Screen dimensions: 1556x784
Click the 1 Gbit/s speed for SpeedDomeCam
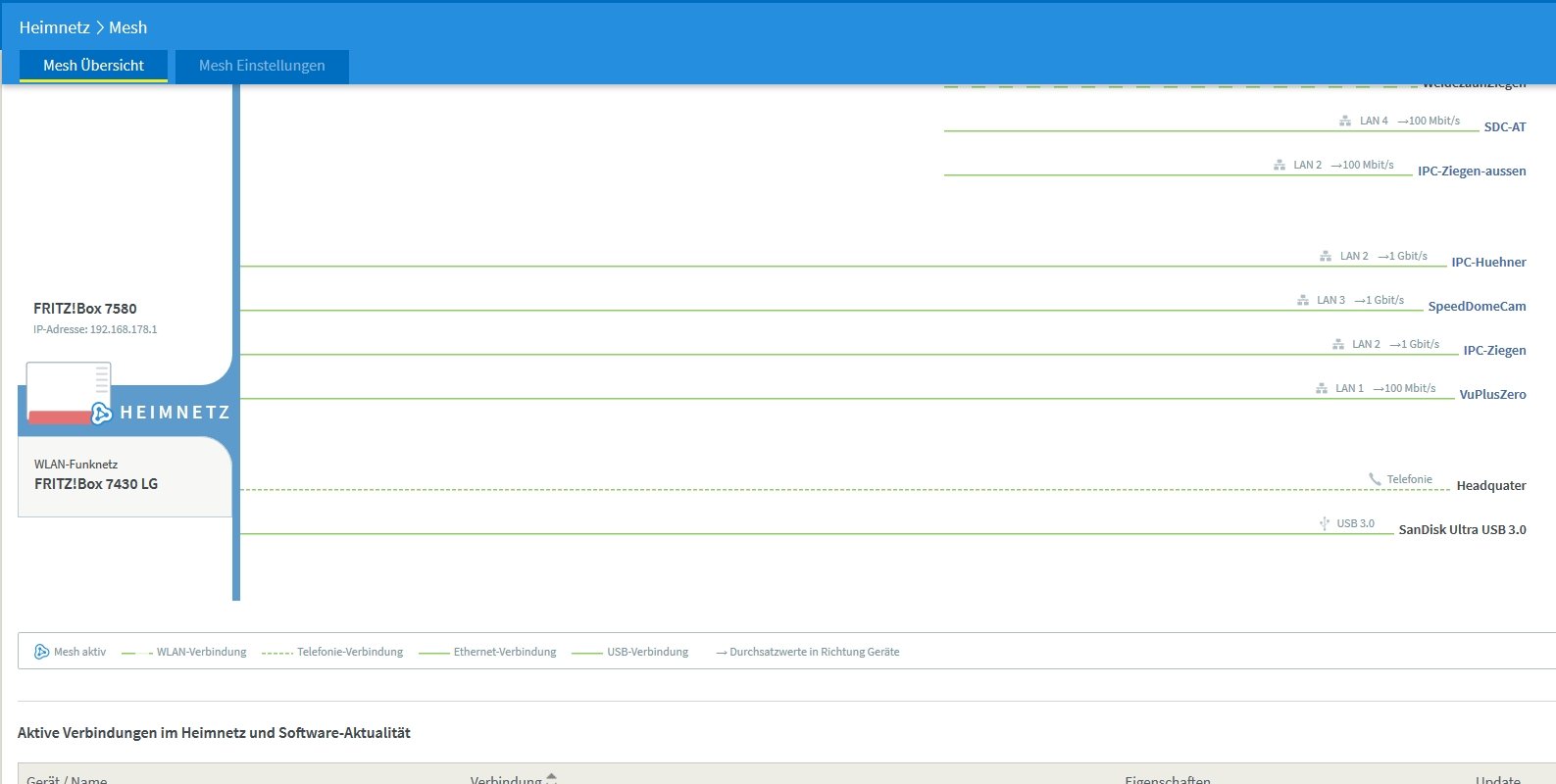(x=1380, y=300)
